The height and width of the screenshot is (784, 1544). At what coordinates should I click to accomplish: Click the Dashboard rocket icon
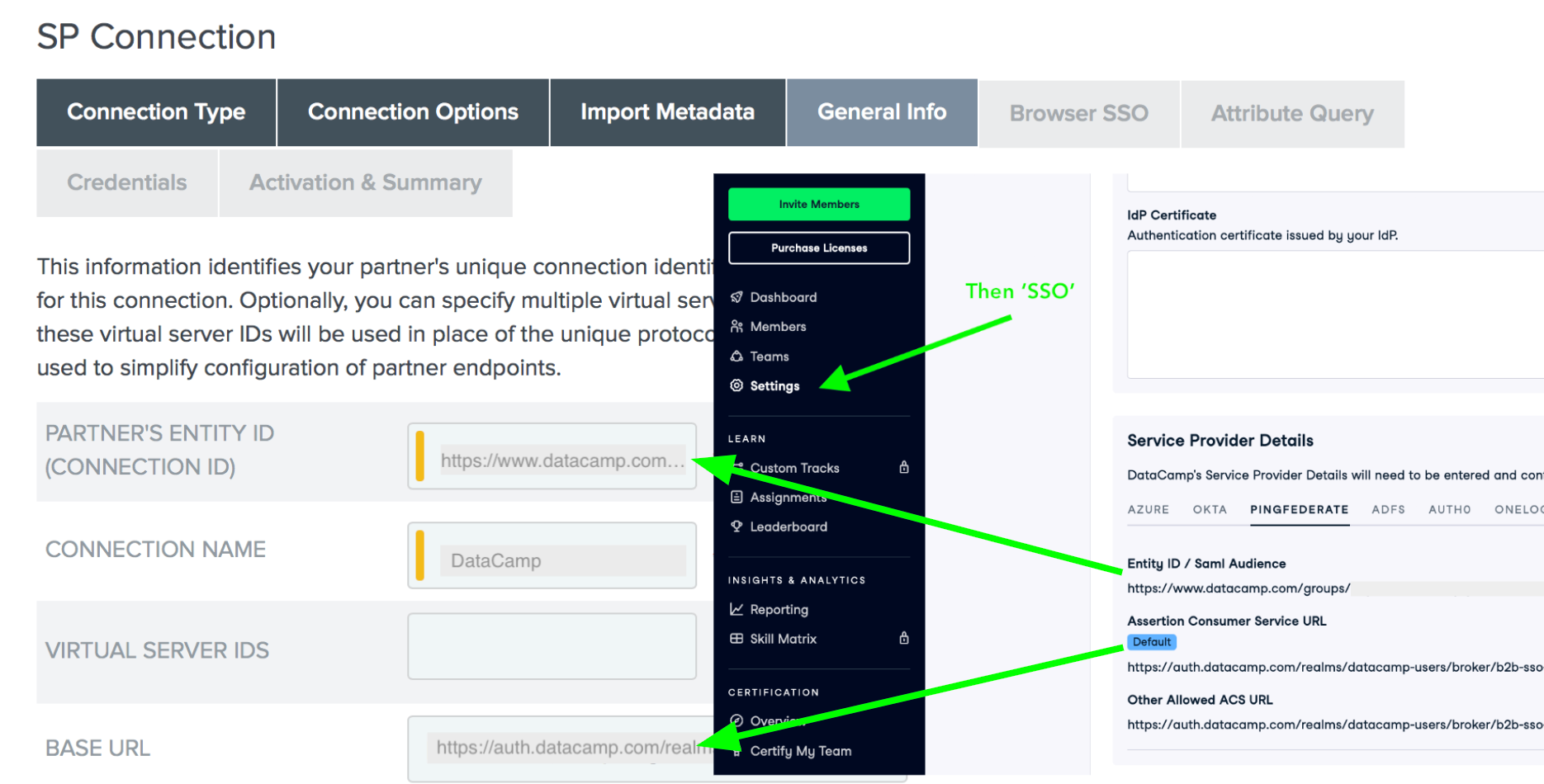click(736, 297)
